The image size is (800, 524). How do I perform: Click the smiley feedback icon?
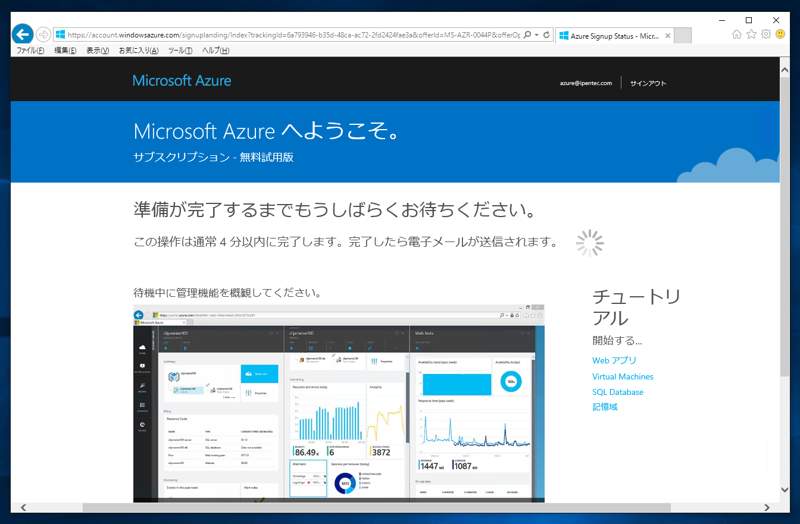(x=780, y=34)
